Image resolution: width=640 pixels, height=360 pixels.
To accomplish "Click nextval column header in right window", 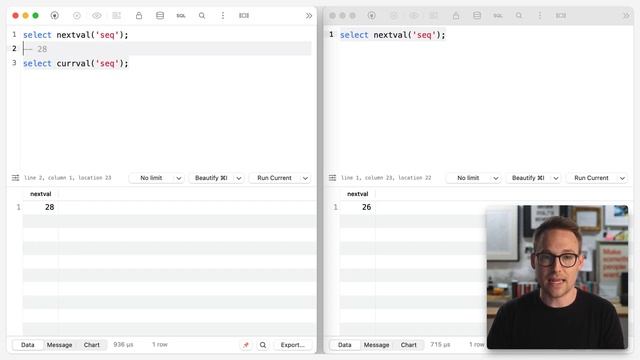I will 358,194.
